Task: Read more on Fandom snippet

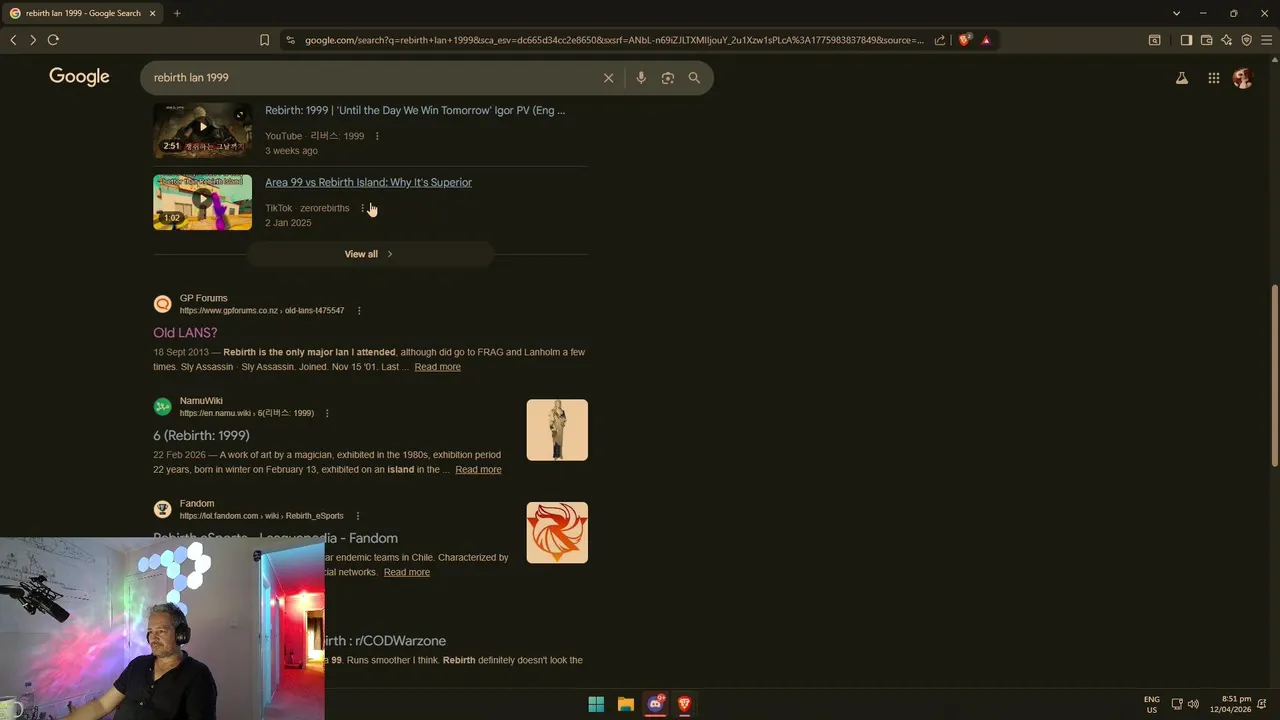Action: [x=406, y=572]
